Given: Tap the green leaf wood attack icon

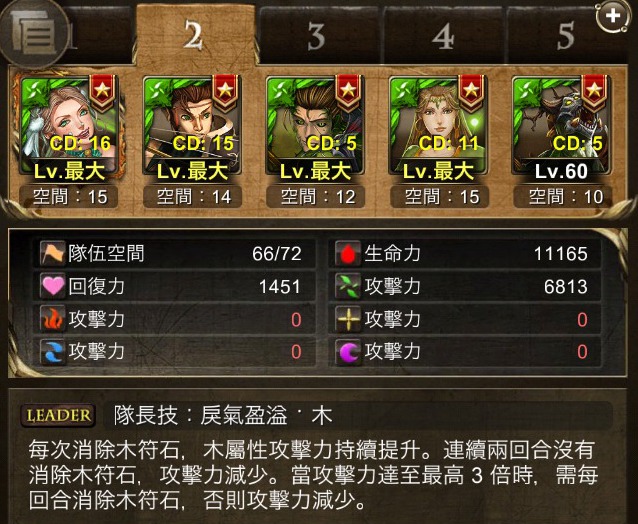Looking at the screenshot, I should (348, 286).
